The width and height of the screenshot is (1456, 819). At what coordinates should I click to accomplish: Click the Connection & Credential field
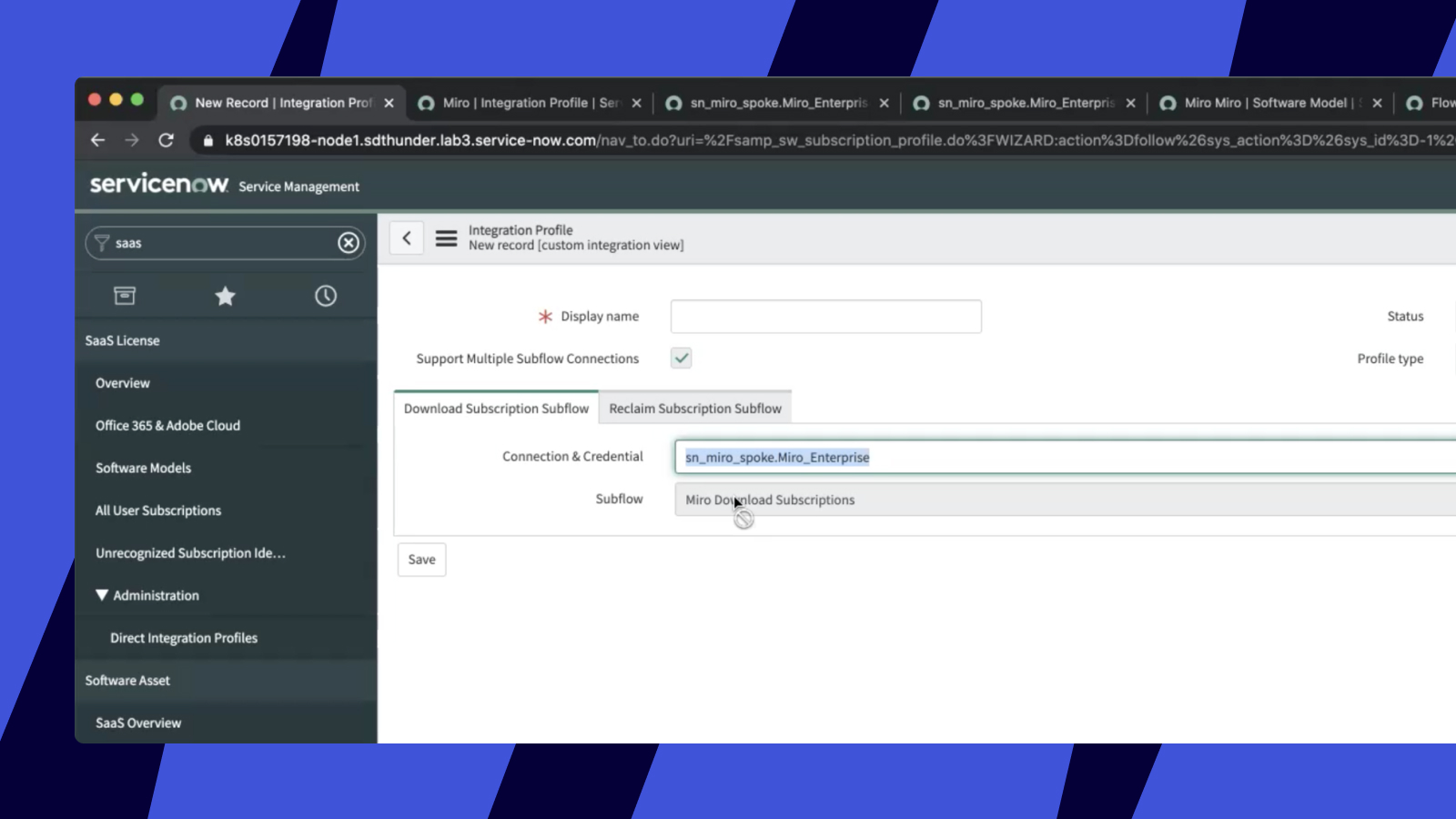1065,457
